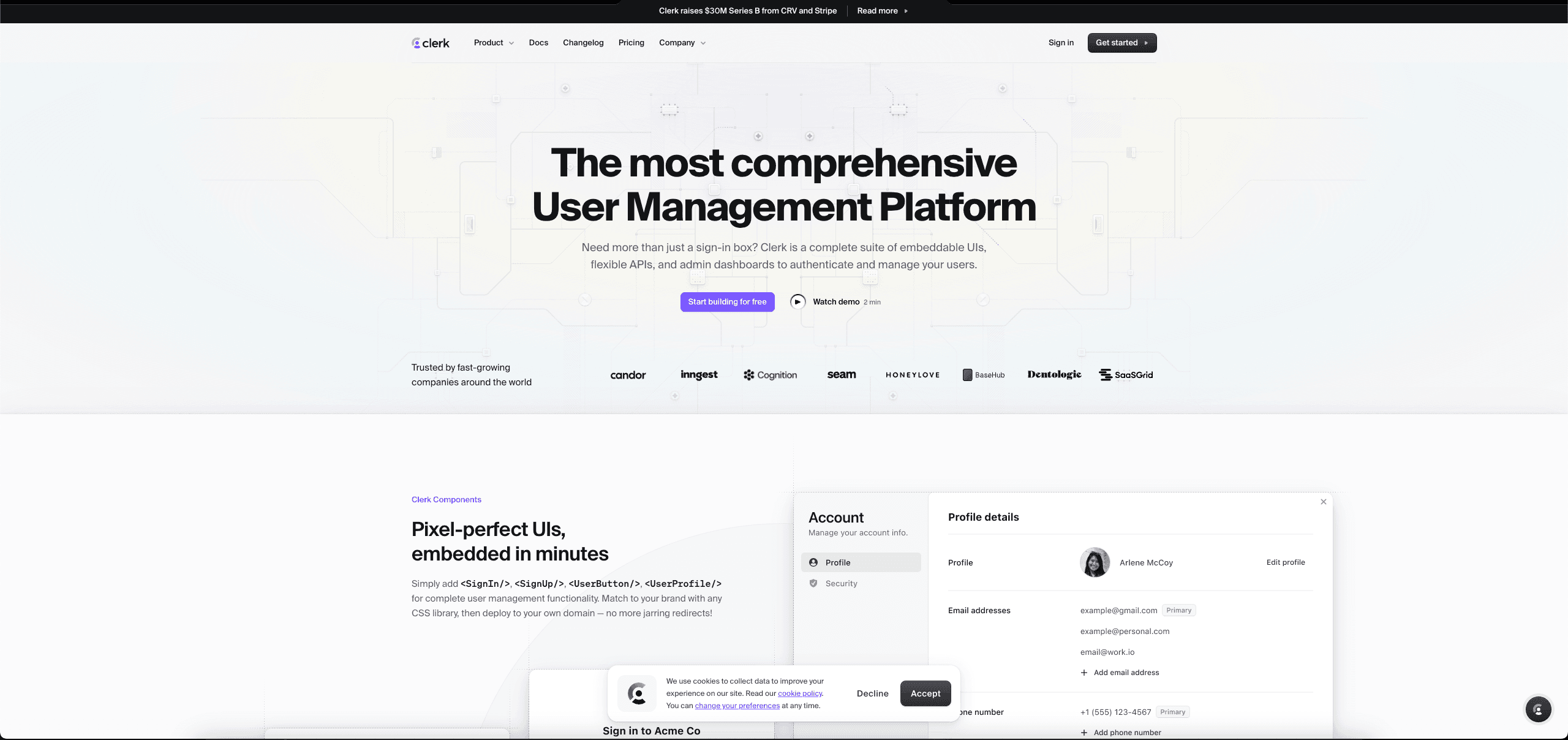Click the BaseHub company logo
The image size is (1568, 740).
click(x=984, y=375)
